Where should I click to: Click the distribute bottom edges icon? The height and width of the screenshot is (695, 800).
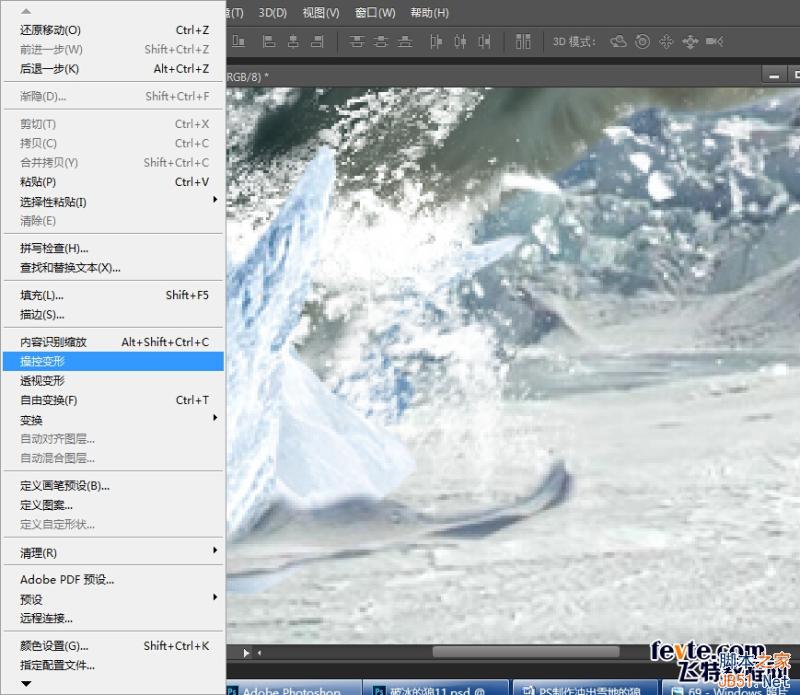(405, 41)
